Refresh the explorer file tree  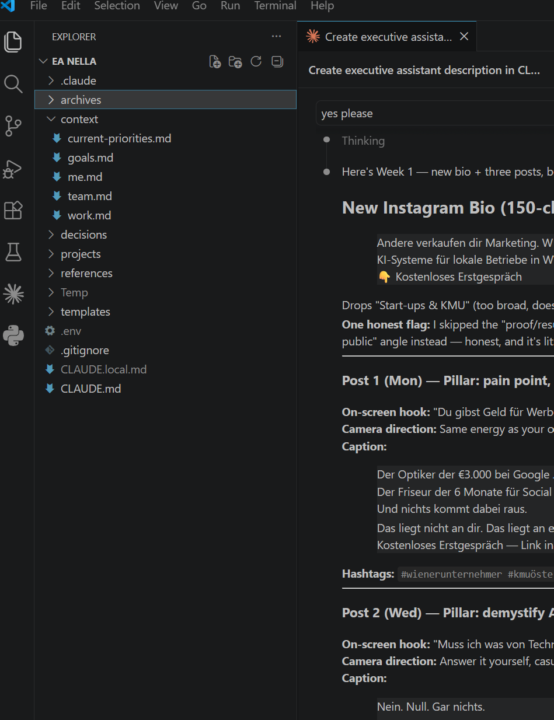256,62
